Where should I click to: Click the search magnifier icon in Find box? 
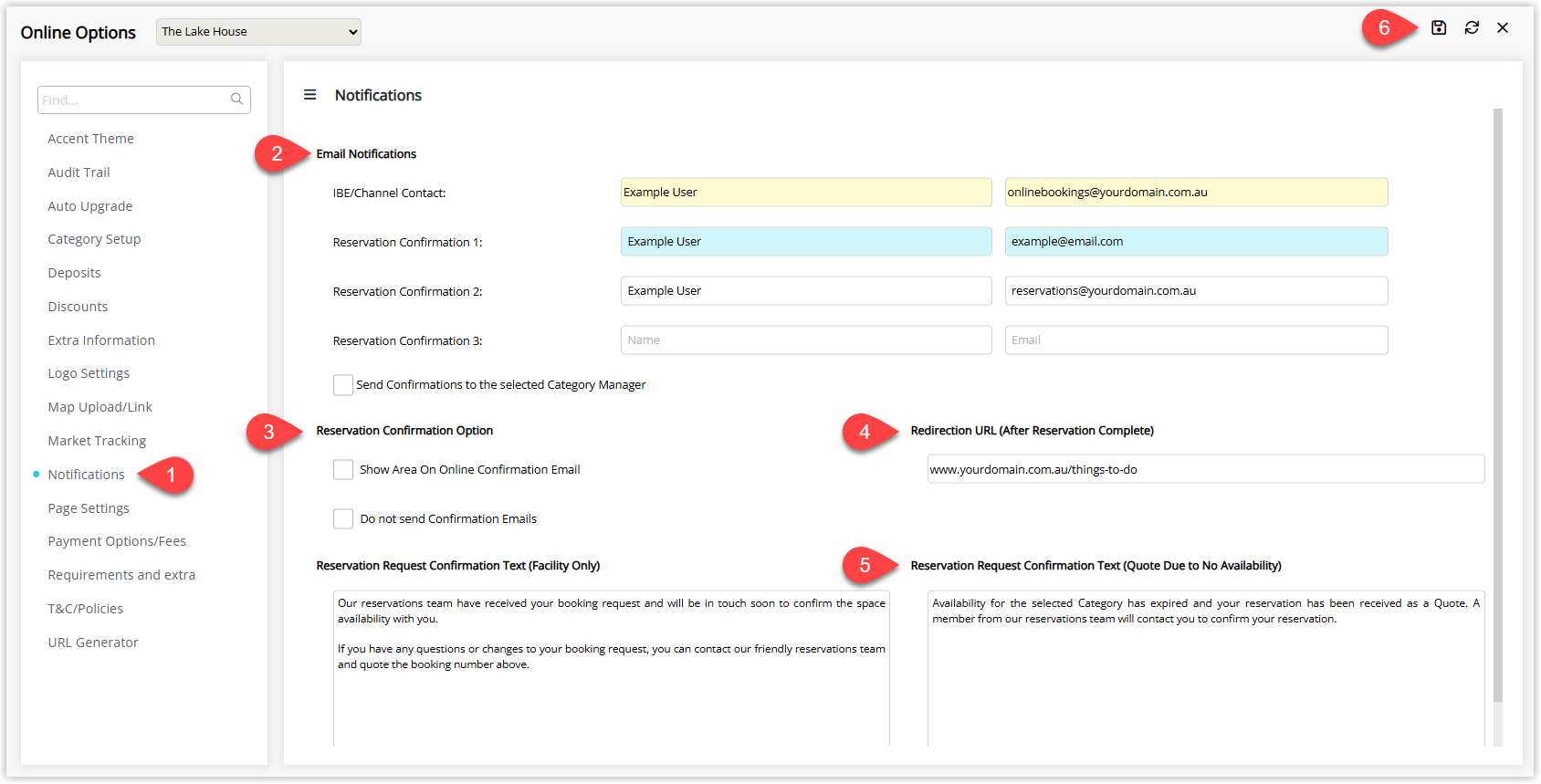point(236,99)
